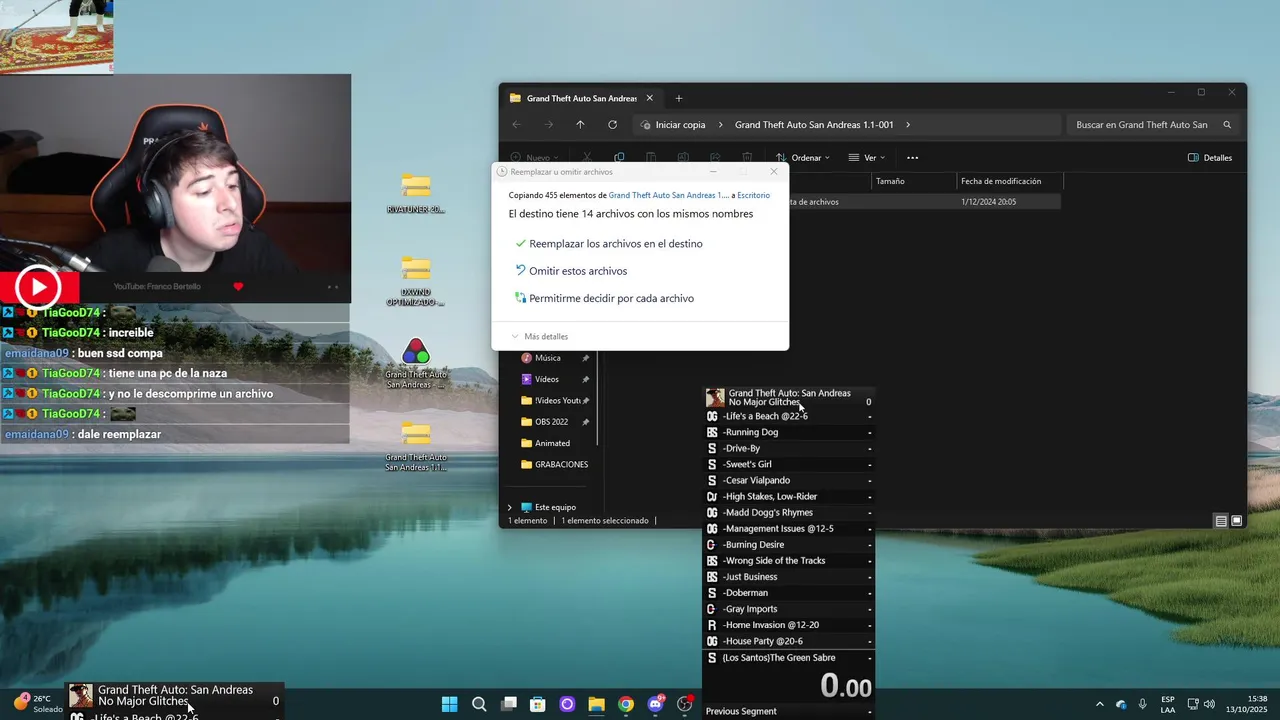The height and width of the screenshot is (720, 1280).
Task: Expand the chevron after the 1.1-001 breadcrumb
Action: pyautogui.click(x=908, y=125)
